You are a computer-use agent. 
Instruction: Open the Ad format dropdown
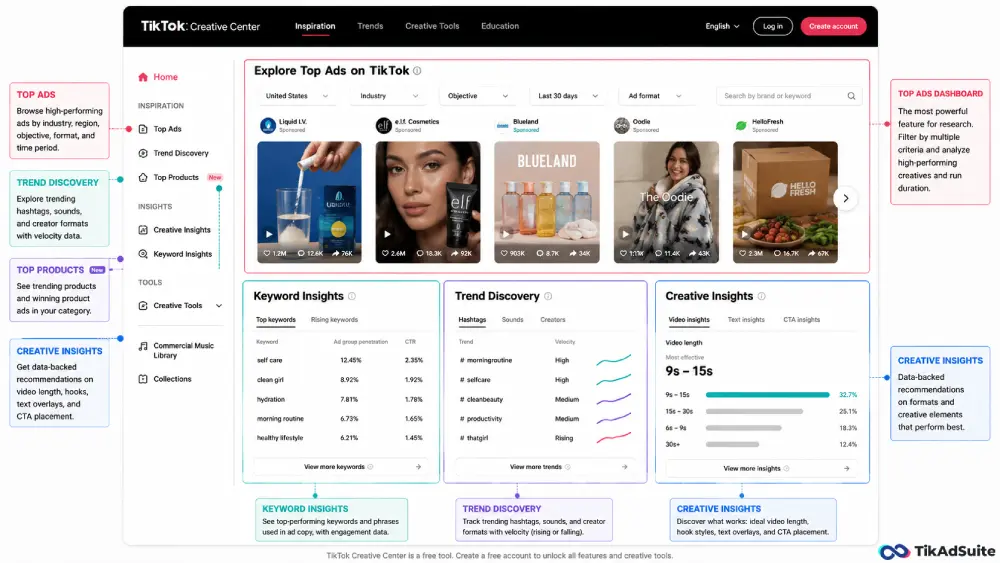(655, 96)
